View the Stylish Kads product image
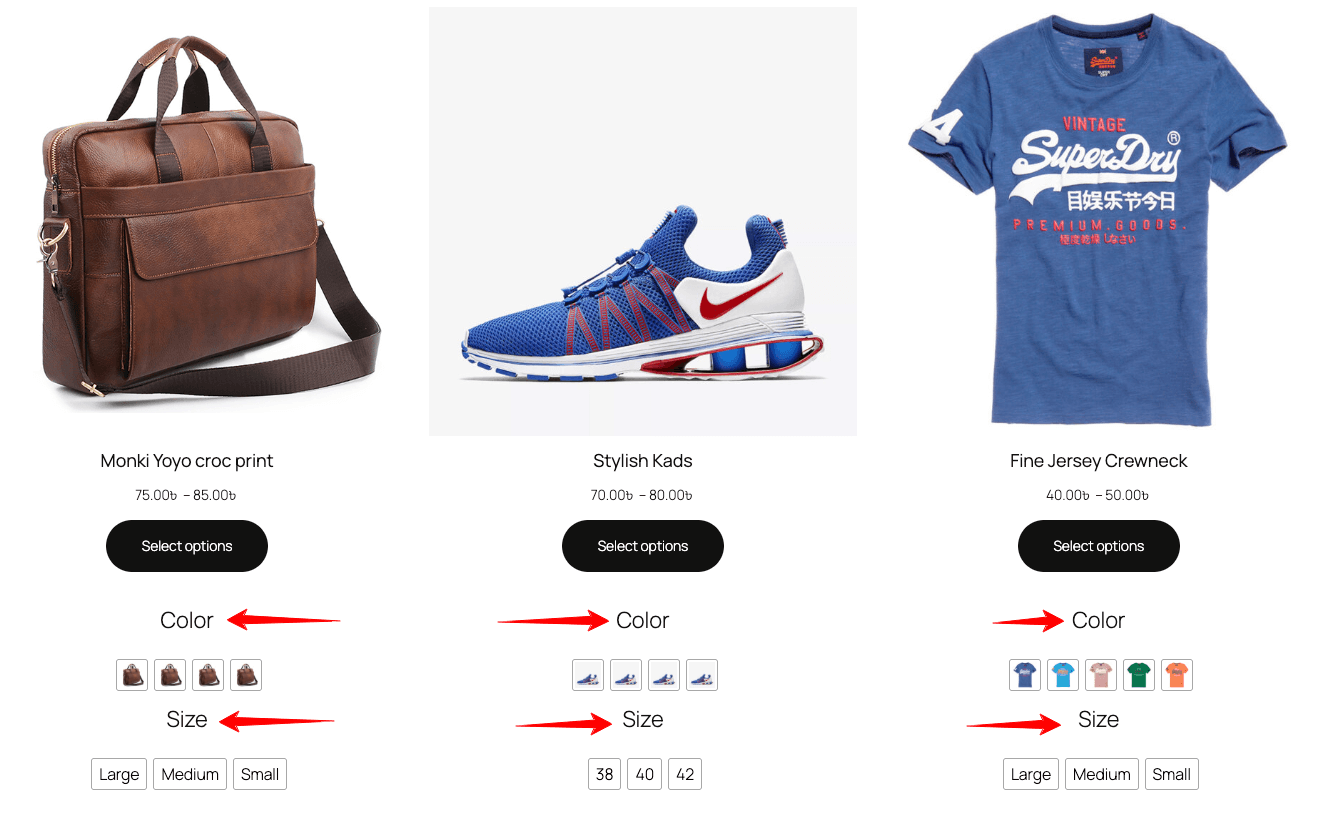The image size is (1325, 813). tap(642, 220)
